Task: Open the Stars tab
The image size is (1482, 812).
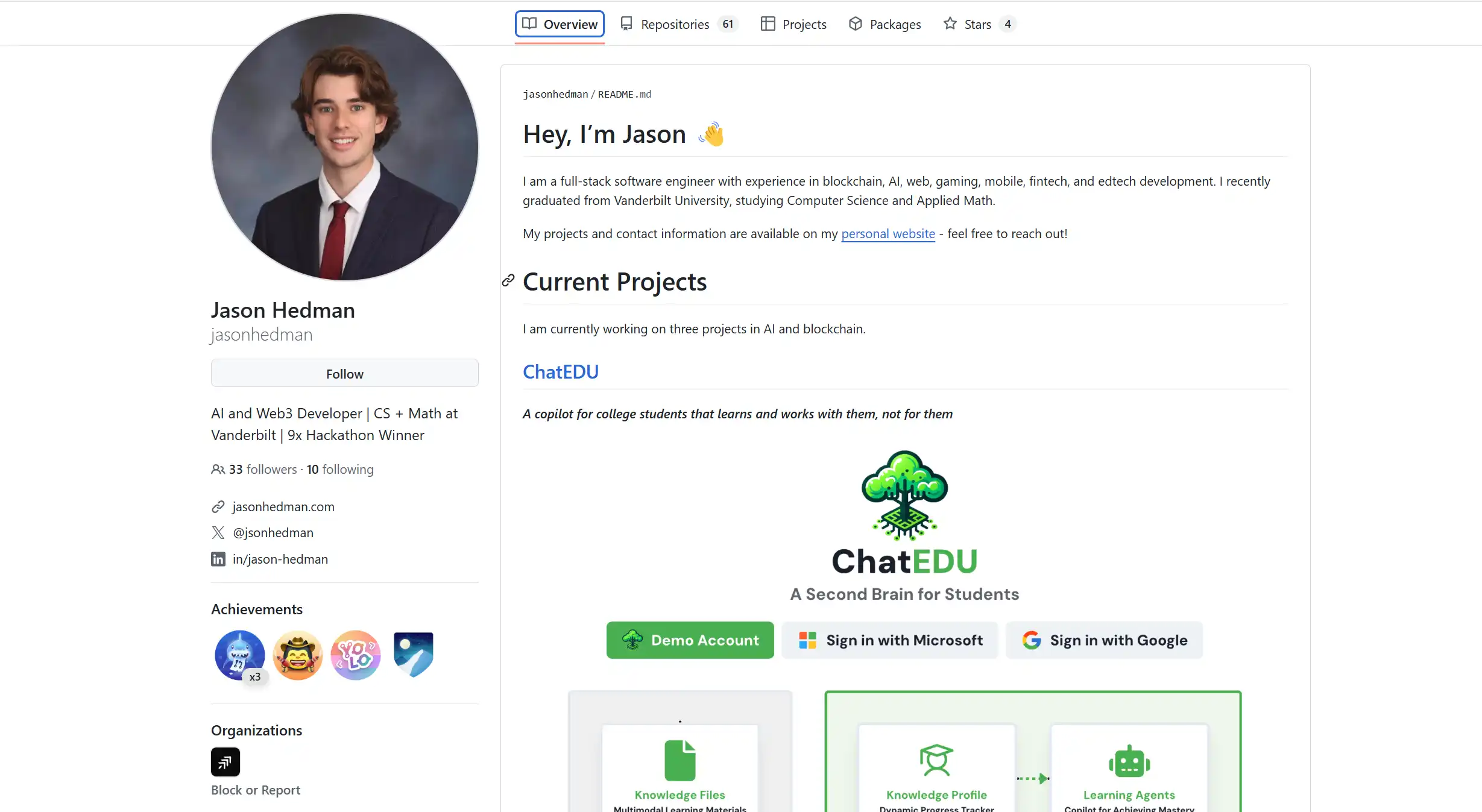Action: pyautogui.click(x=978, y=24)
